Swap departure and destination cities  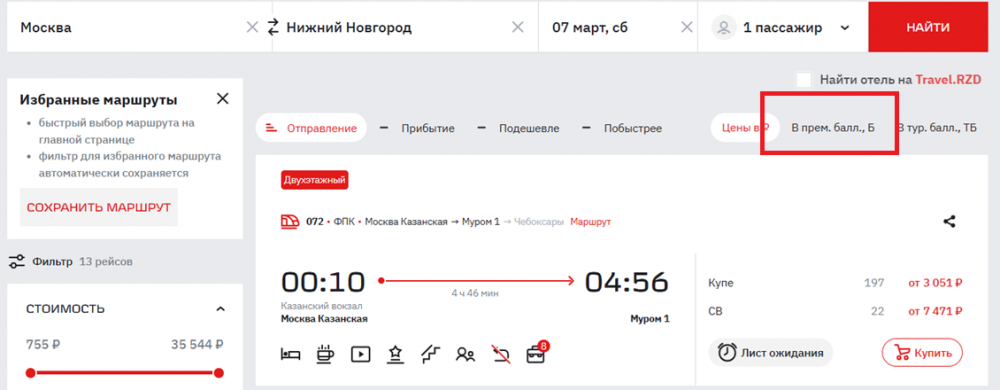pos(273,27)
